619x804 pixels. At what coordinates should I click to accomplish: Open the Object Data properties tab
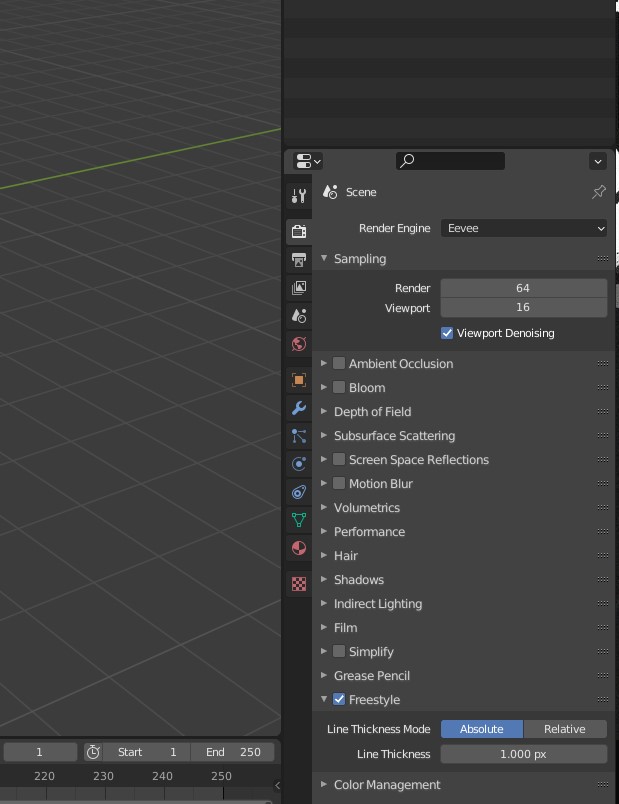click(299, 520)
